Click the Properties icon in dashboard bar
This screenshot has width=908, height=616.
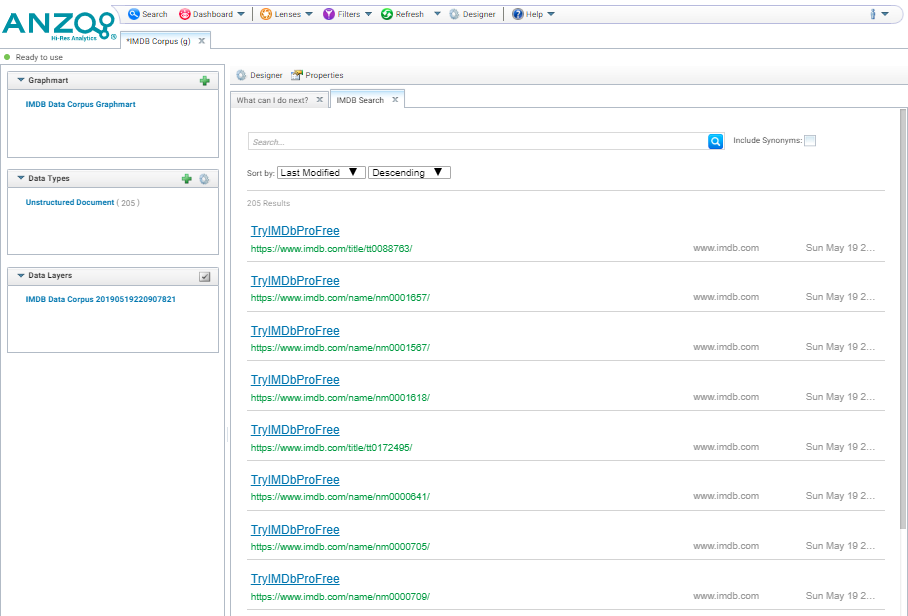click(x=296, y=75)
